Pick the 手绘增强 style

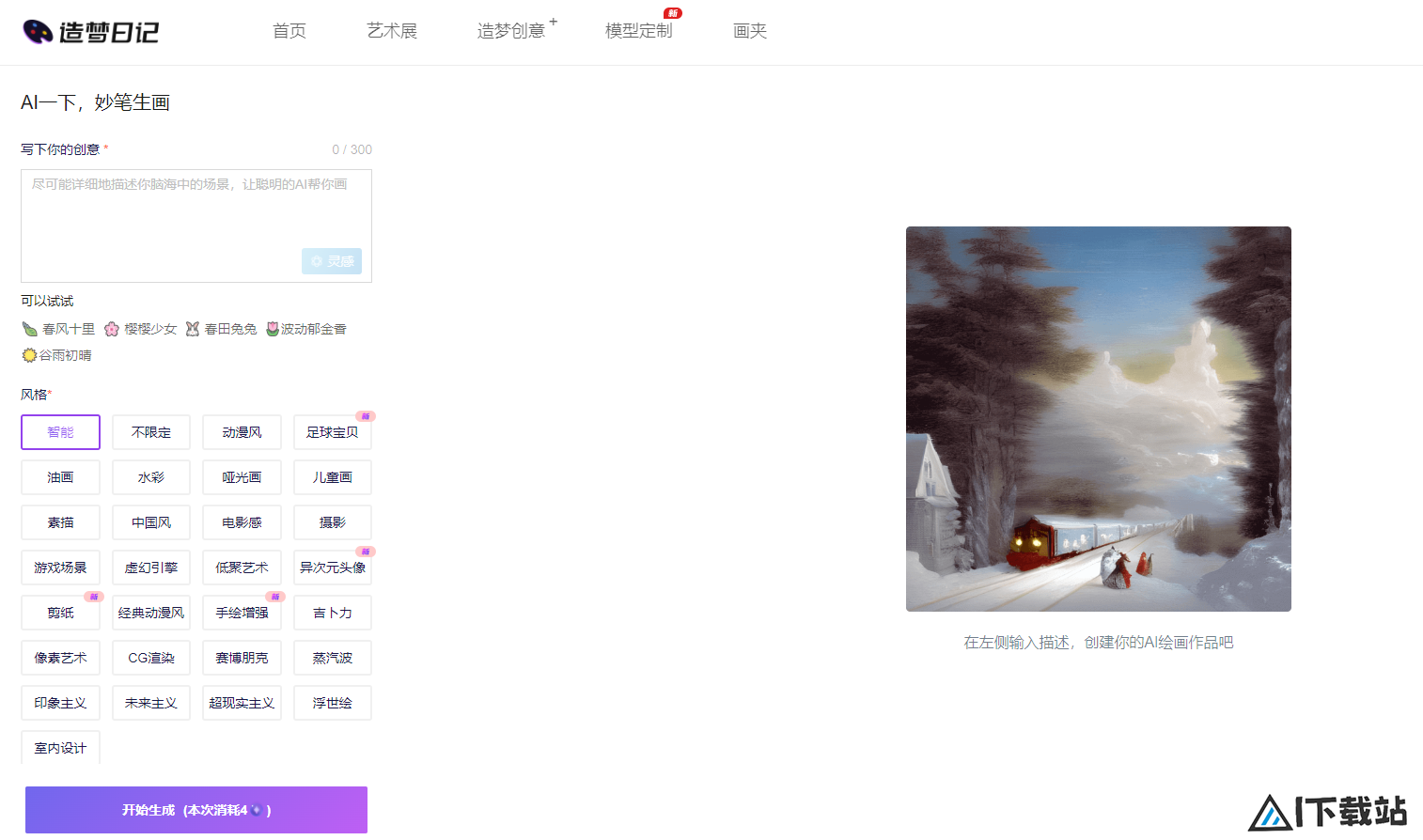coord(242,613)
